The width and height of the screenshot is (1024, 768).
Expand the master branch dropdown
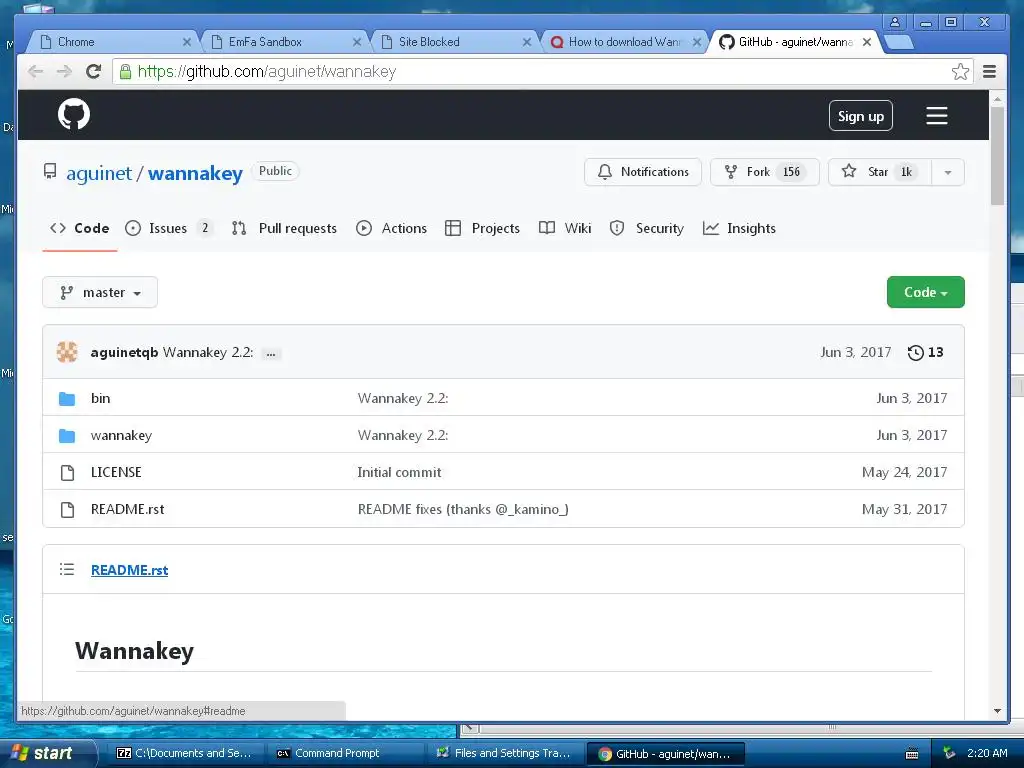(x=100, y=293)
